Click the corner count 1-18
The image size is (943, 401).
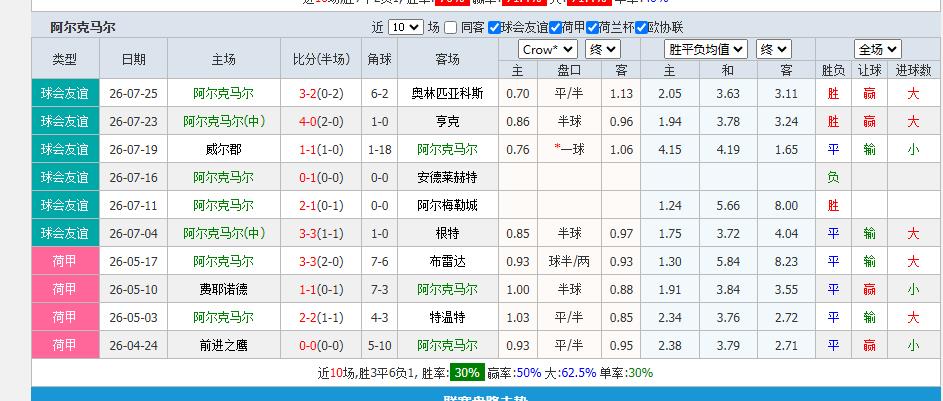[x=379, y=150]
